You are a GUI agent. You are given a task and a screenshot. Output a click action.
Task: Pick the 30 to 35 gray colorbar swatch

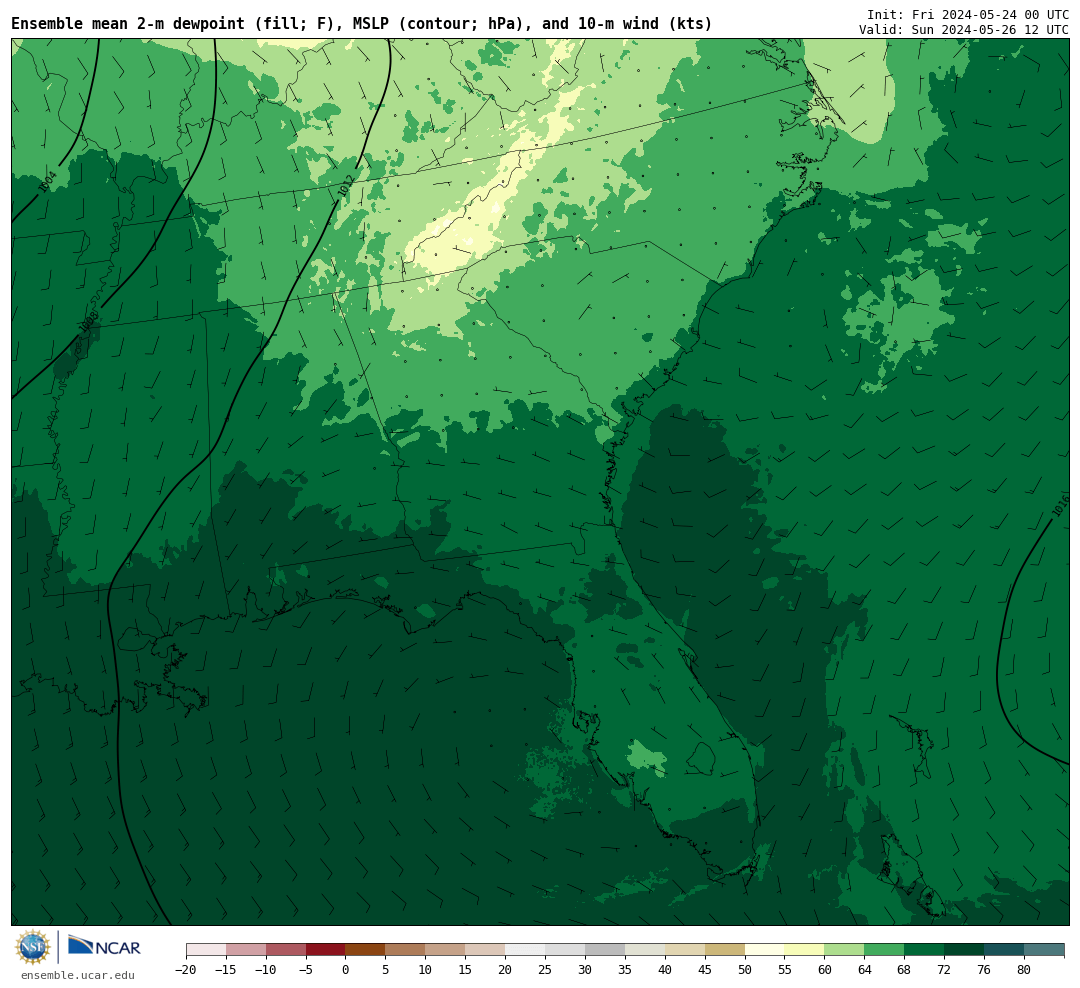pos(605,950)
